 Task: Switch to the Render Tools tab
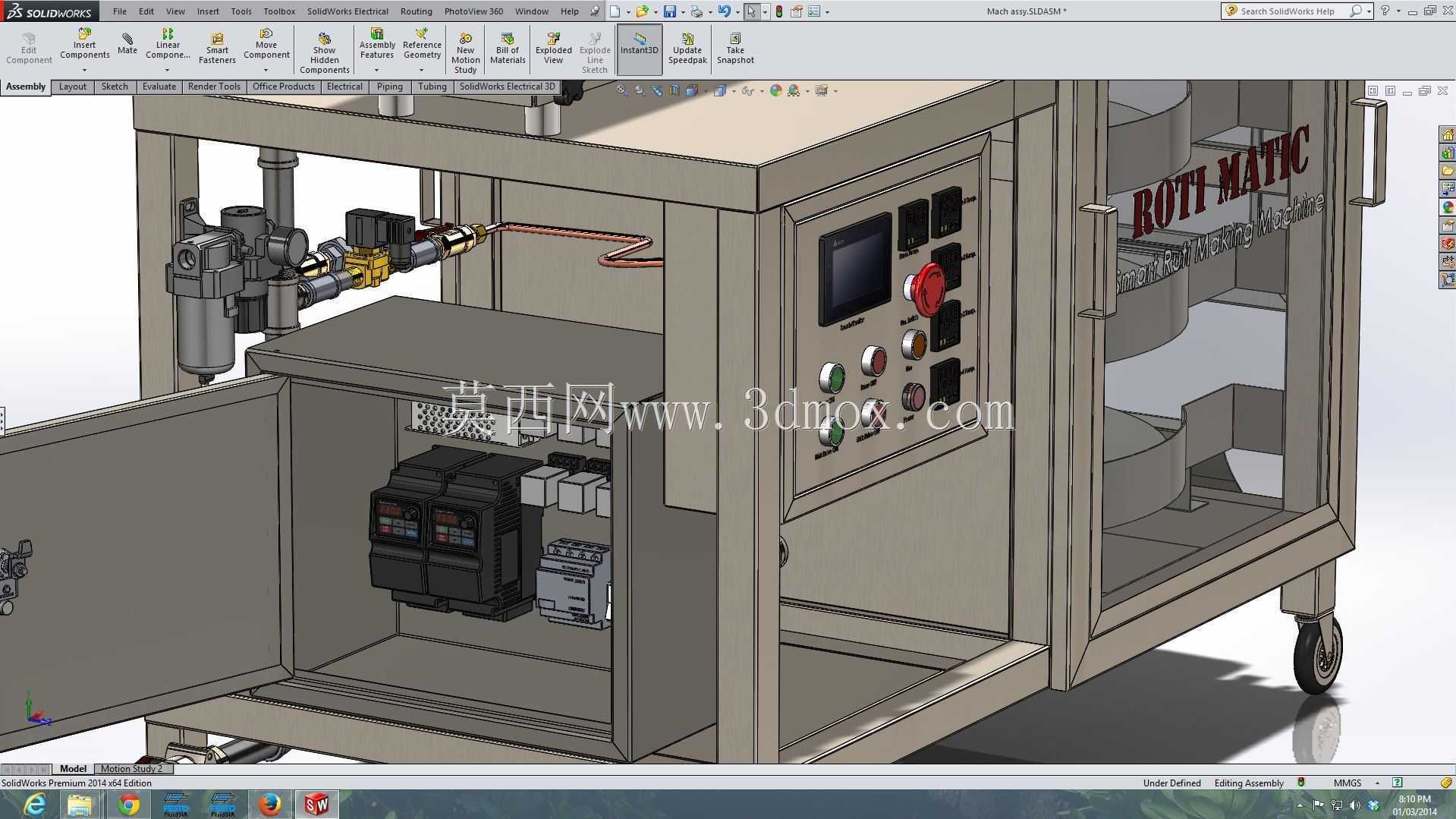(214, 87)
